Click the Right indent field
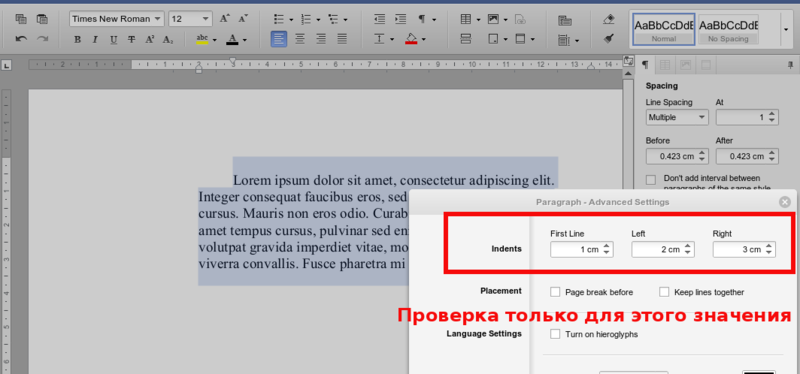Screen dimensions: 800x374 coord(744,250)
